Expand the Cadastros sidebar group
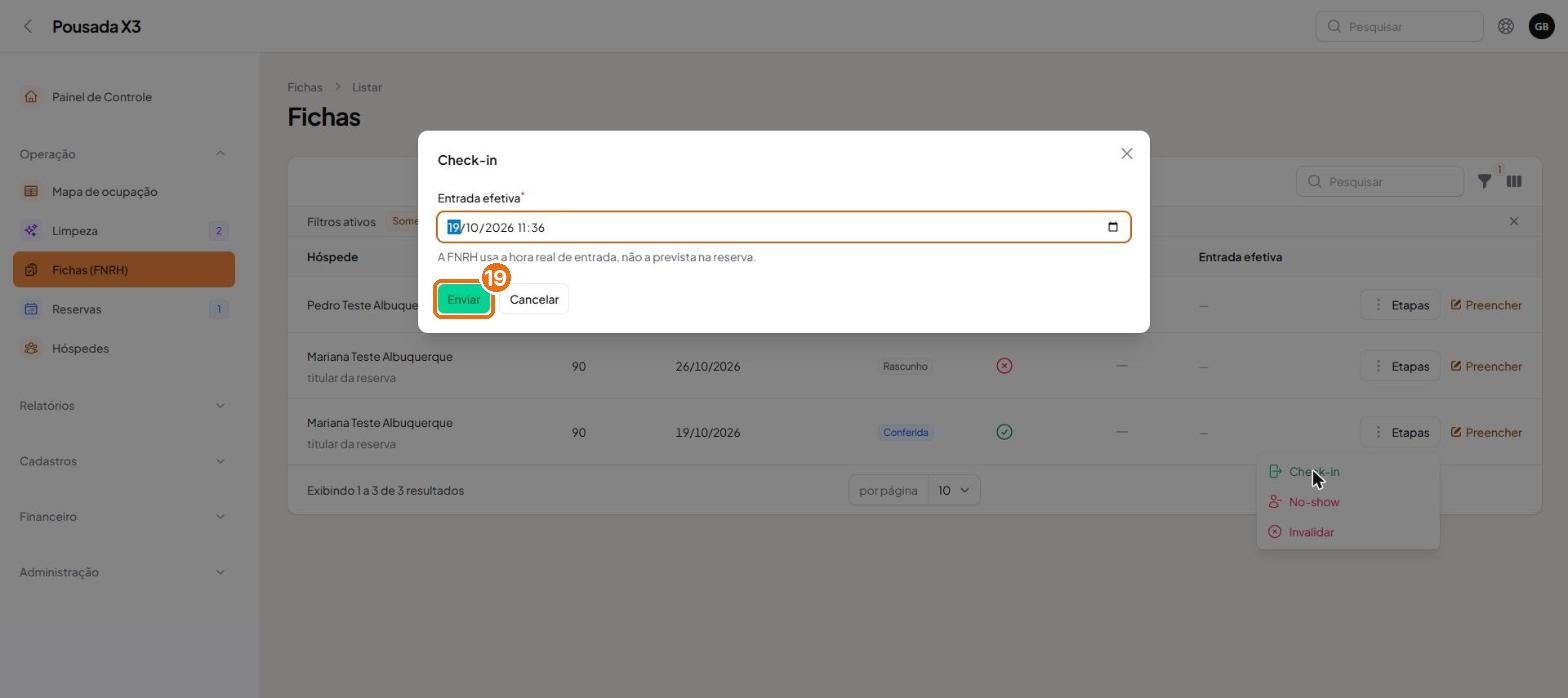This screenshot has height=698, width=1568. tap(124, 462)
